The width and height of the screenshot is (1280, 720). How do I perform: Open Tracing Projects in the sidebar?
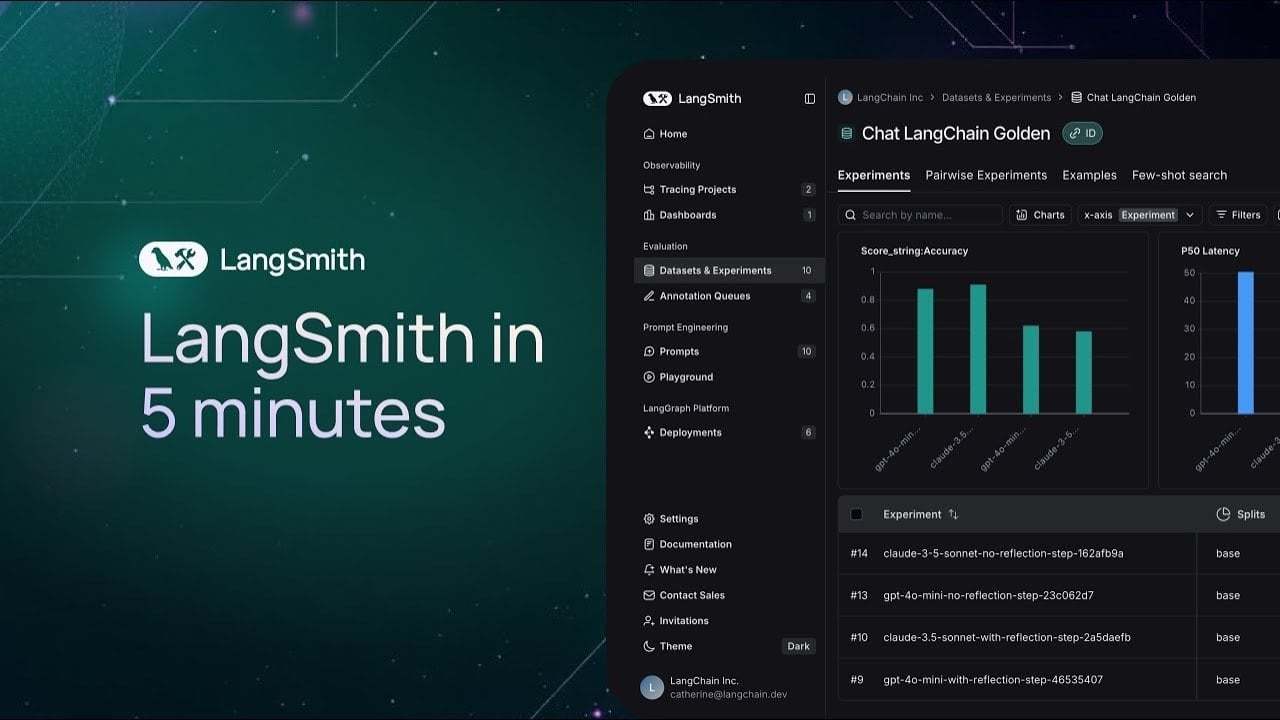click(x=697, y=189)
